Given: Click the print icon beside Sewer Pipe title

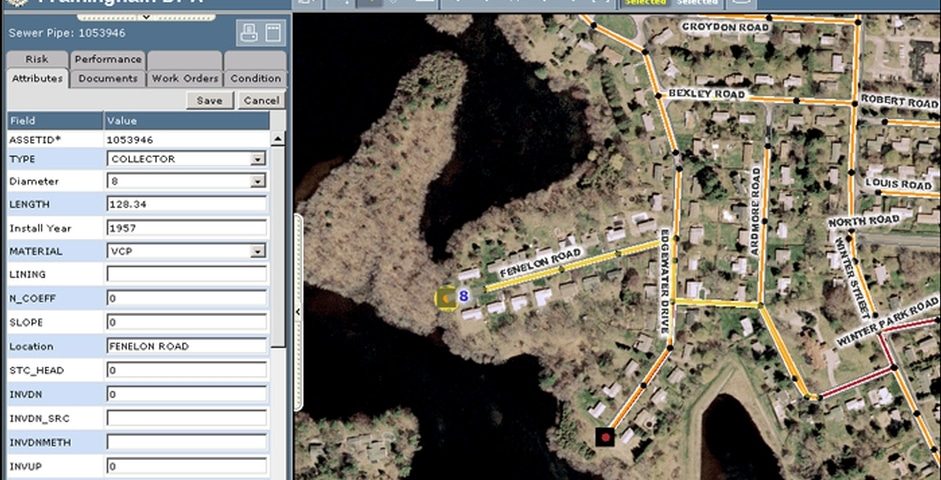Looking at the screenshot, I should [248, 32].
